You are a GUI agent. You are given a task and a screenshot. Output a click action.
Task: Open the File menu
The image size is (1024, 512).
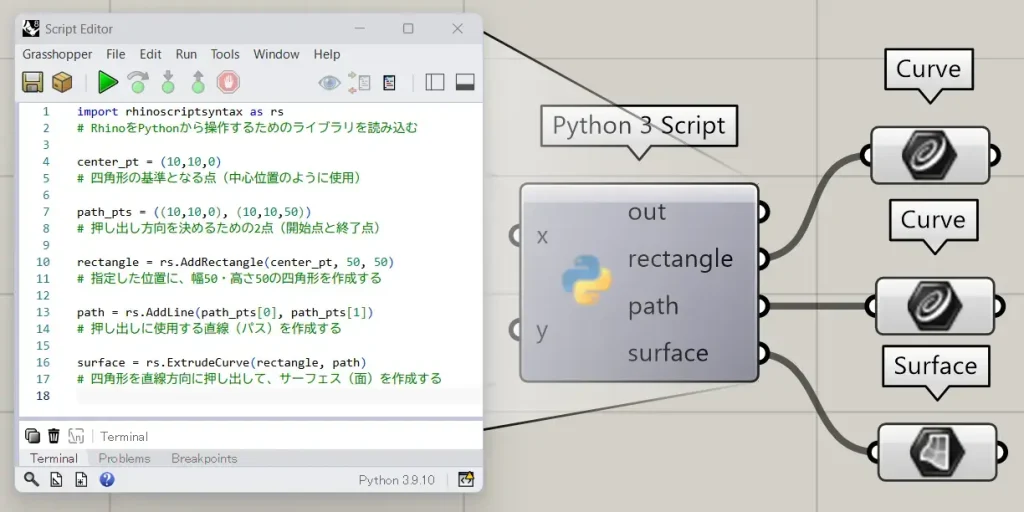116,54
